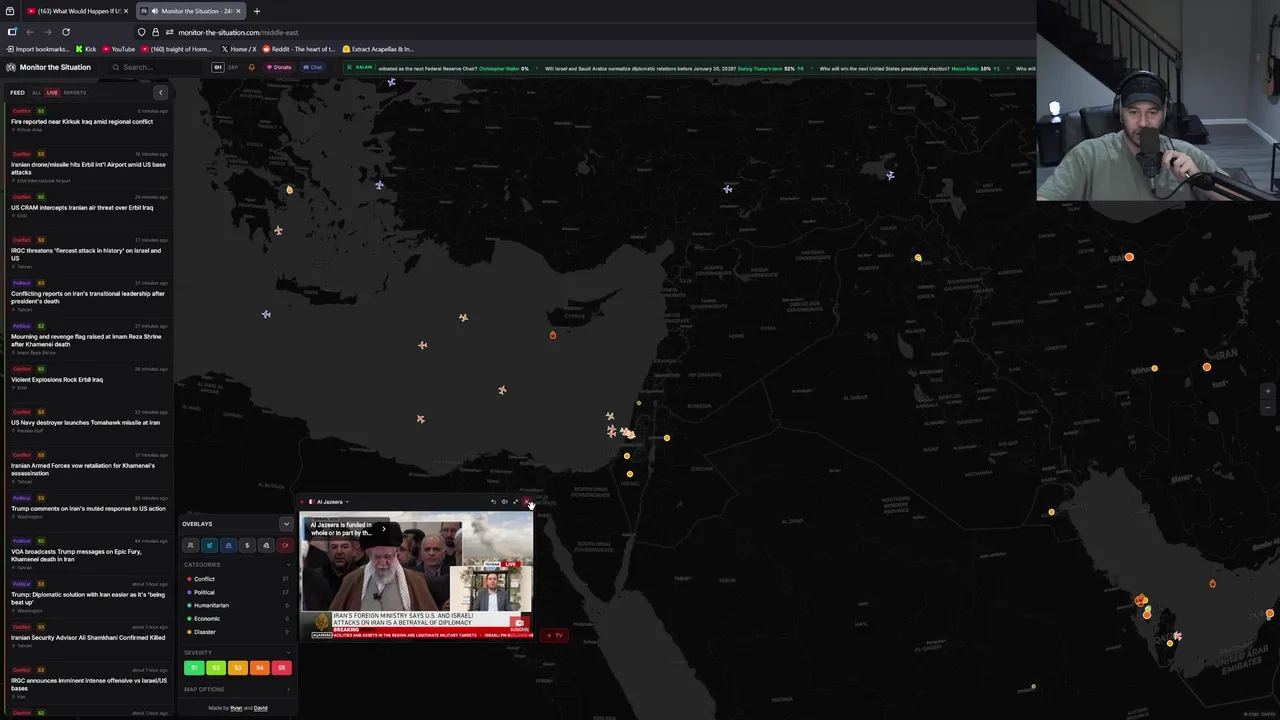Viewport: 1280px width, 720px height.
Task: Toggle the aircraft overlay icon
Action: click(209, 545)
